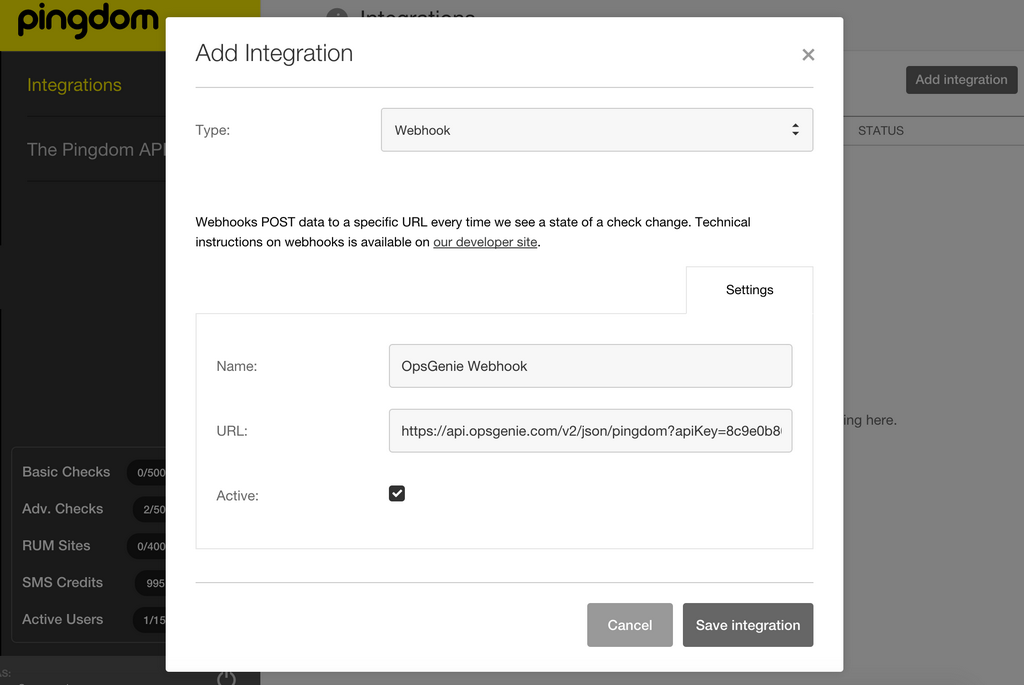Click the Add Integration dialog title

tap(274, 54)
